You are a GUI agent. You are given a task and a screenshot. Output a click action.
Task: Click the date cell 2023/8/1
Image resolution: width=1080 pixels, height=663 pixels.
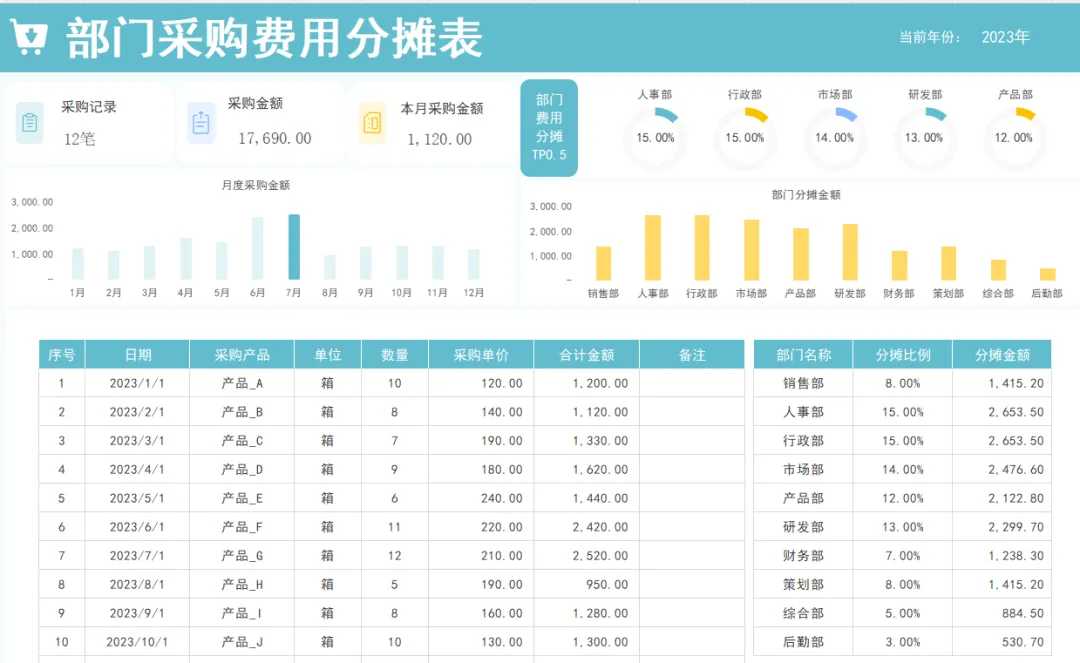pyautogui.click(x=137, y=585)
